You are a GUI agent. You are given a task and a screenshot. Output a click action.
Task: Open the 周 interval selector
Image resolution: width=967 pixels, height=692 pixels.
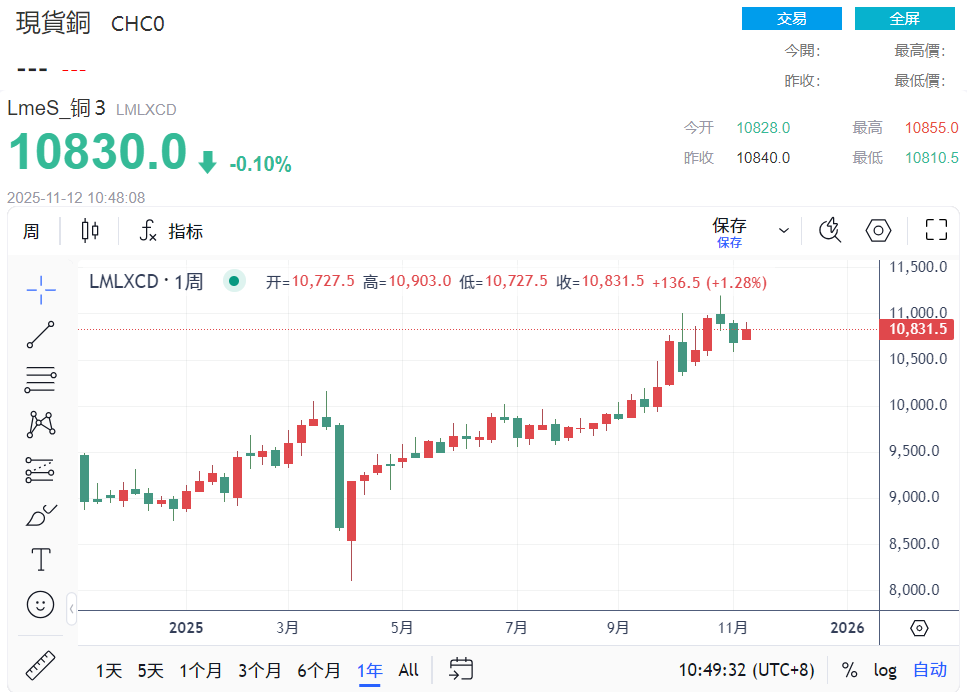32,230
